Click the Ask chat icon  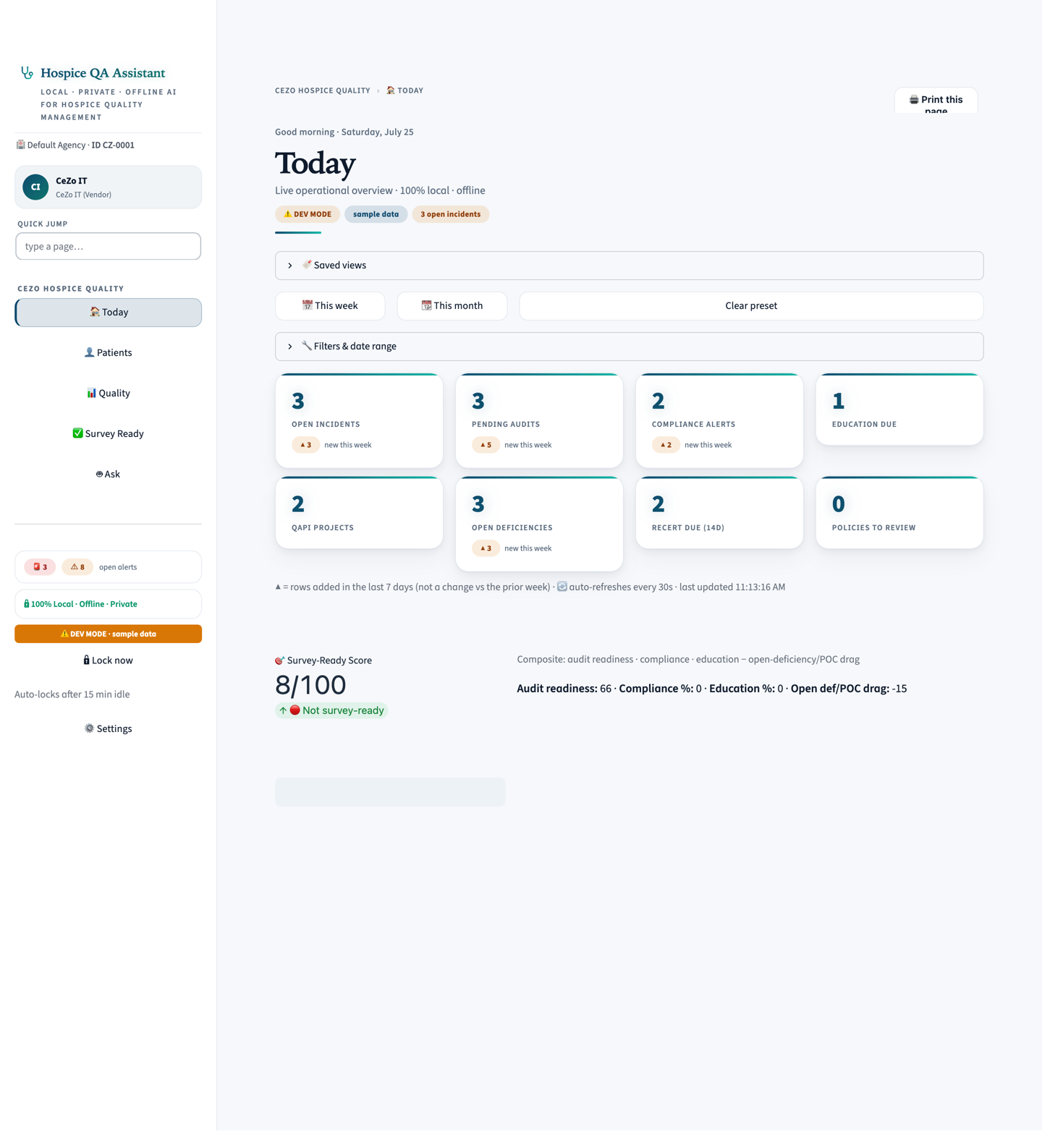(x=99, y=474)
